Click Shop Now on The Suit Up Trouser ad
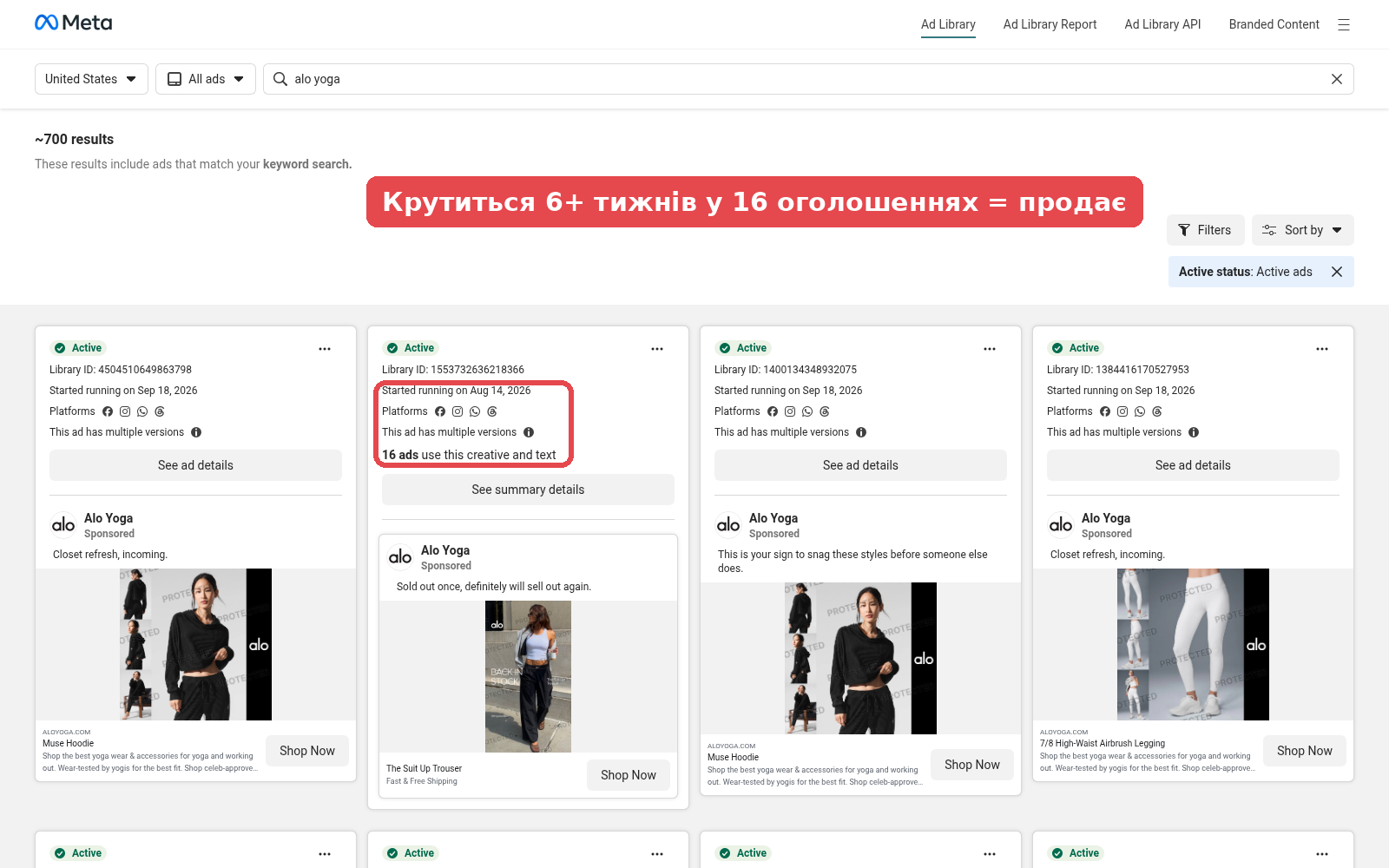Image resolution: width=1389 pixels, height=868 pixels. pos(629,775)
